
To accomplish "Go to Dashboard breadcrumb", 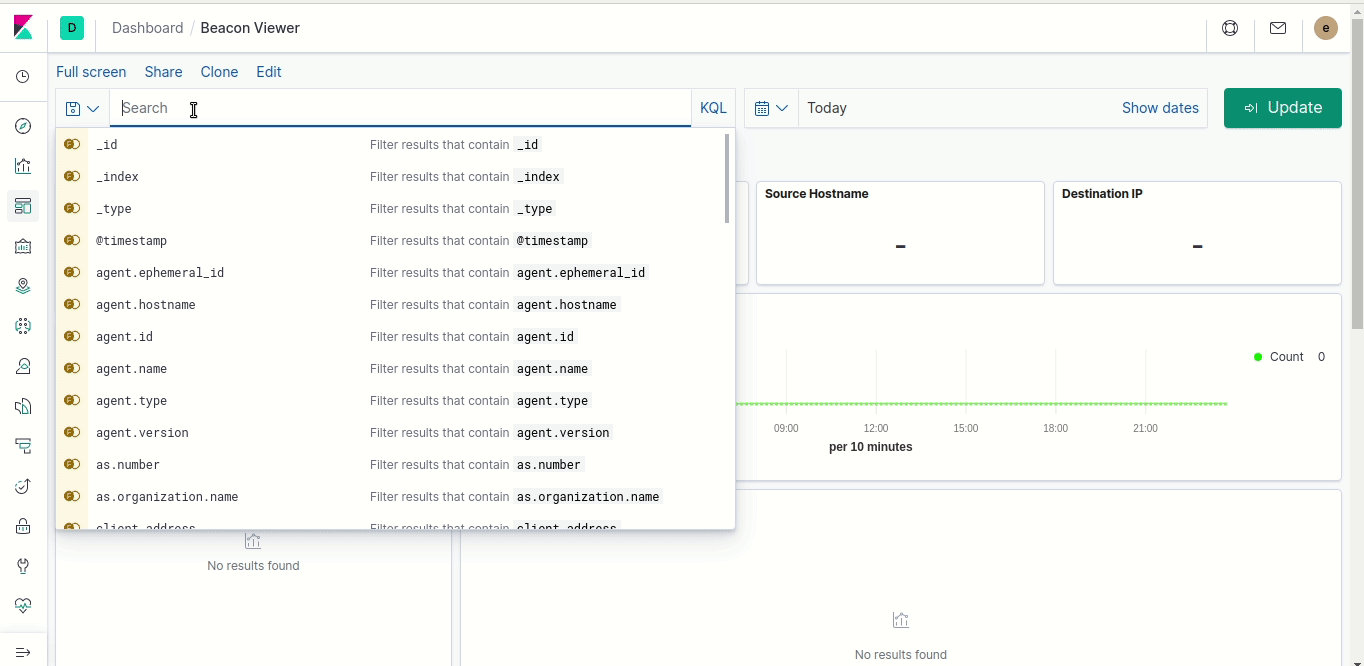I will [148, 28].
